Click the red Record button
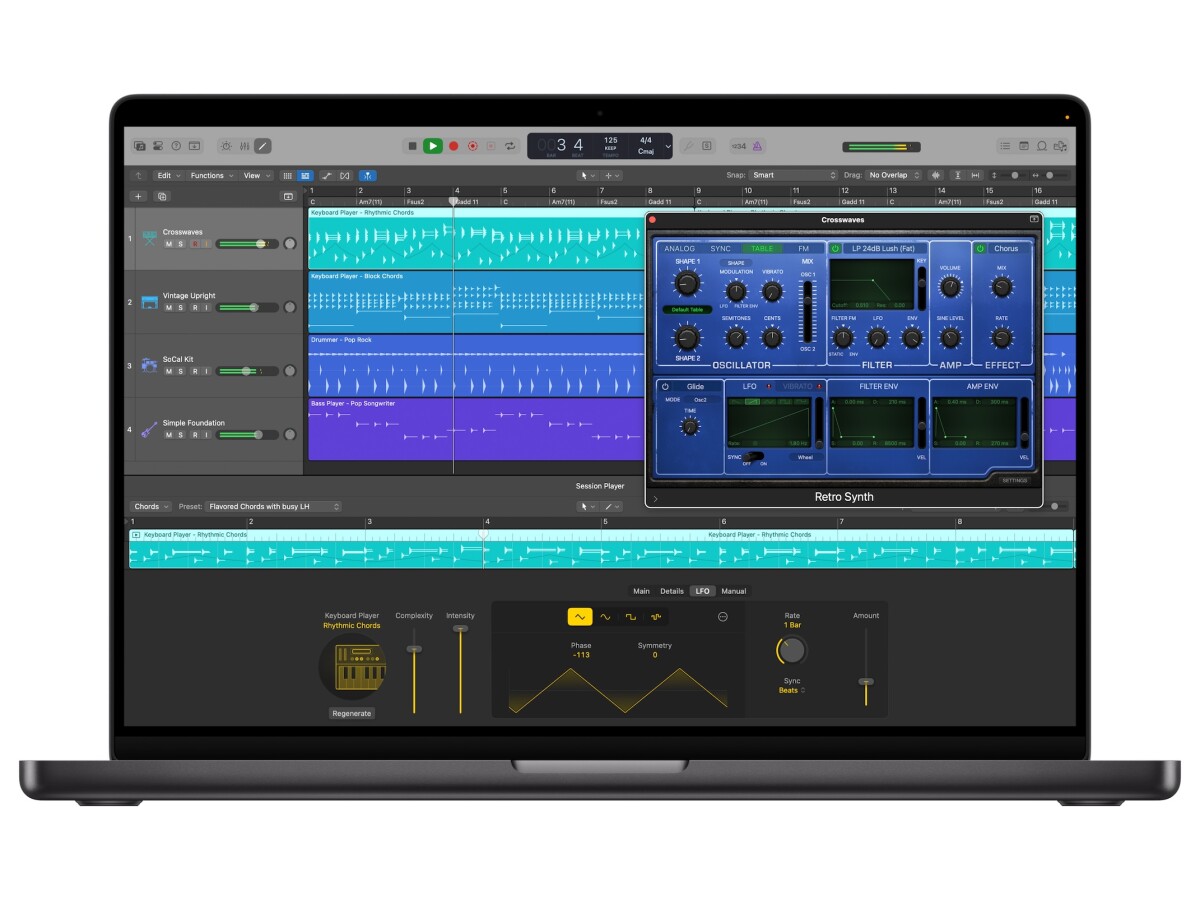Image resolution: width=1200 pixels, height=900 pixels. [x=453, y=146]
